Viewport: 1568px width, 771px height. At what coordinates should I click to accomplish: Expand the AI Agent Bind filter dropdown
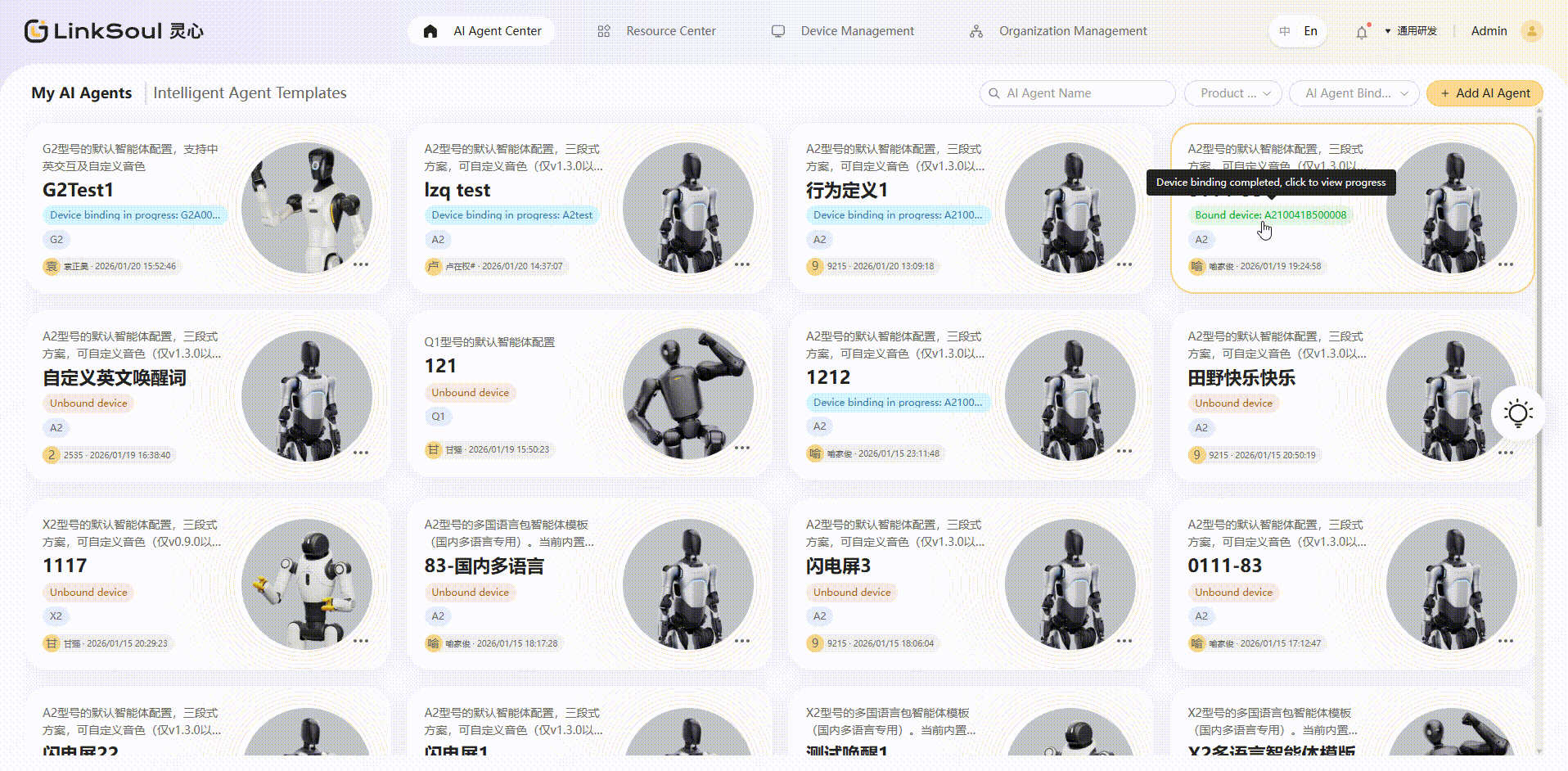tap(1354, 93)
